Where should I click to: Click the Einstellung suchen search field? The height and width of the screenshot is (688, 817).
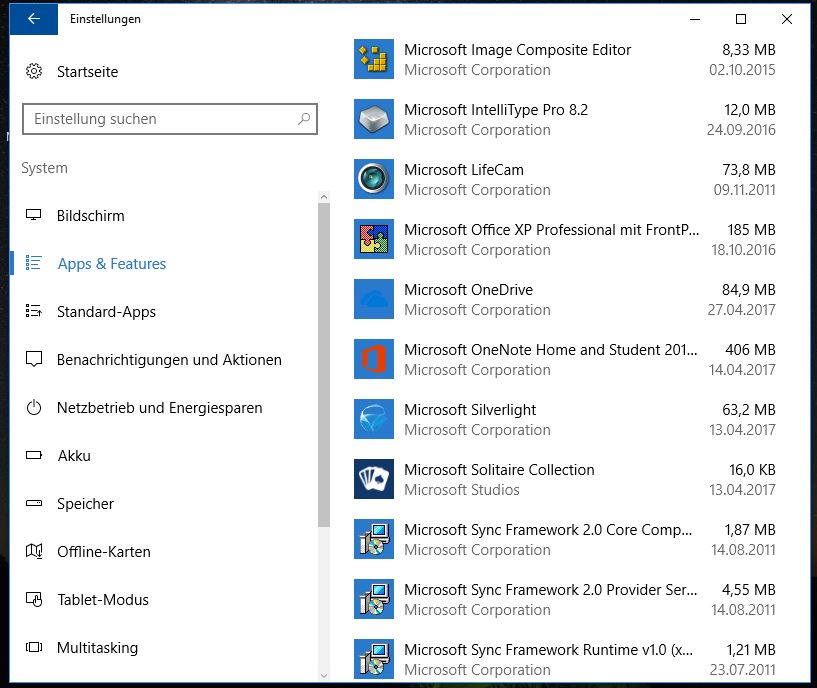click(160, 119)
